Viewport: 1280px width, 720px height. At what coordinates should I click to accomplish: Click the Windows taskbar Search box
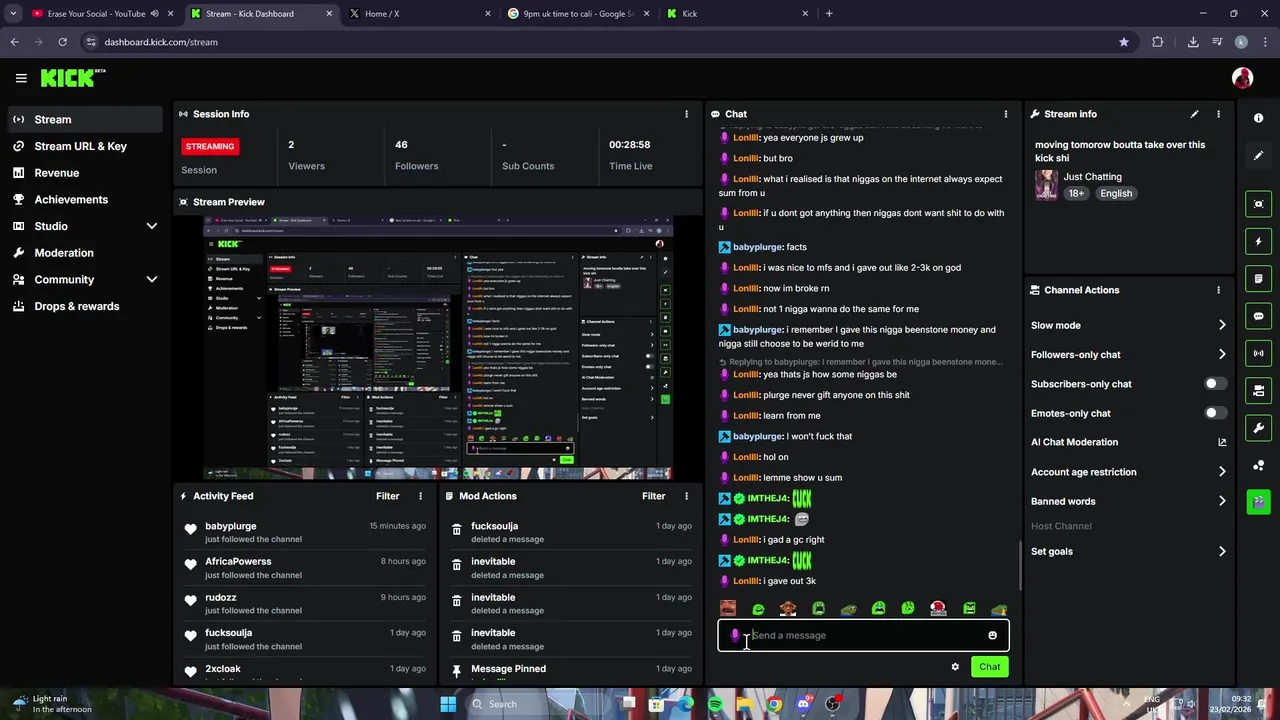(540, 704)
